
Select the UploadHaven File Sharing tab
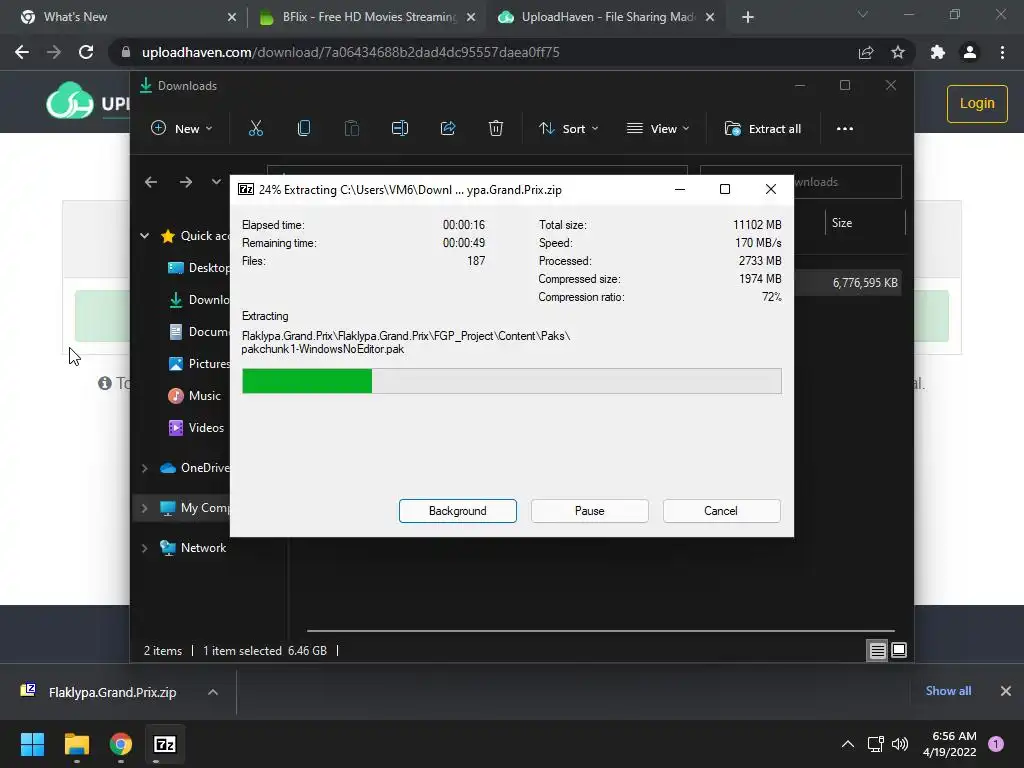[607, 17]
